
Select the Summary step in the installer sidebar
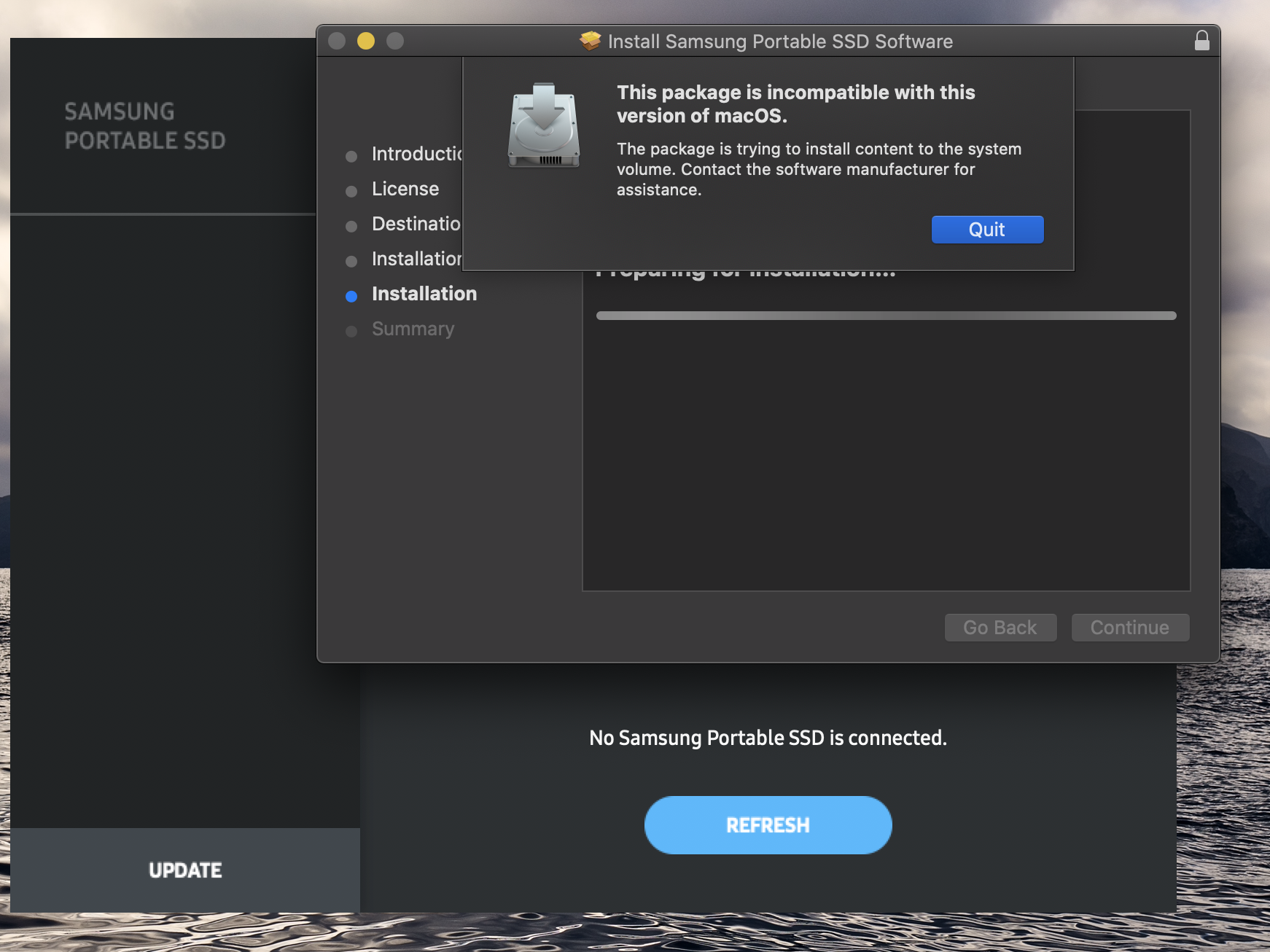pyautogui.click(x=413, y=329)
